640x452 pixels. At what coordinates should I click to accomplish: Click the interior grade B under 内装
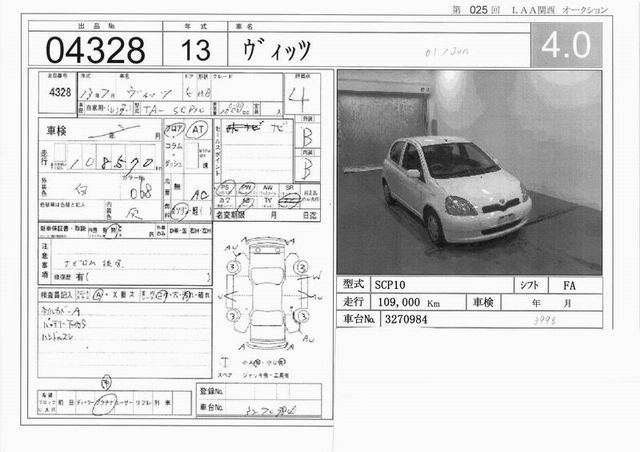[x=307, y=168]
